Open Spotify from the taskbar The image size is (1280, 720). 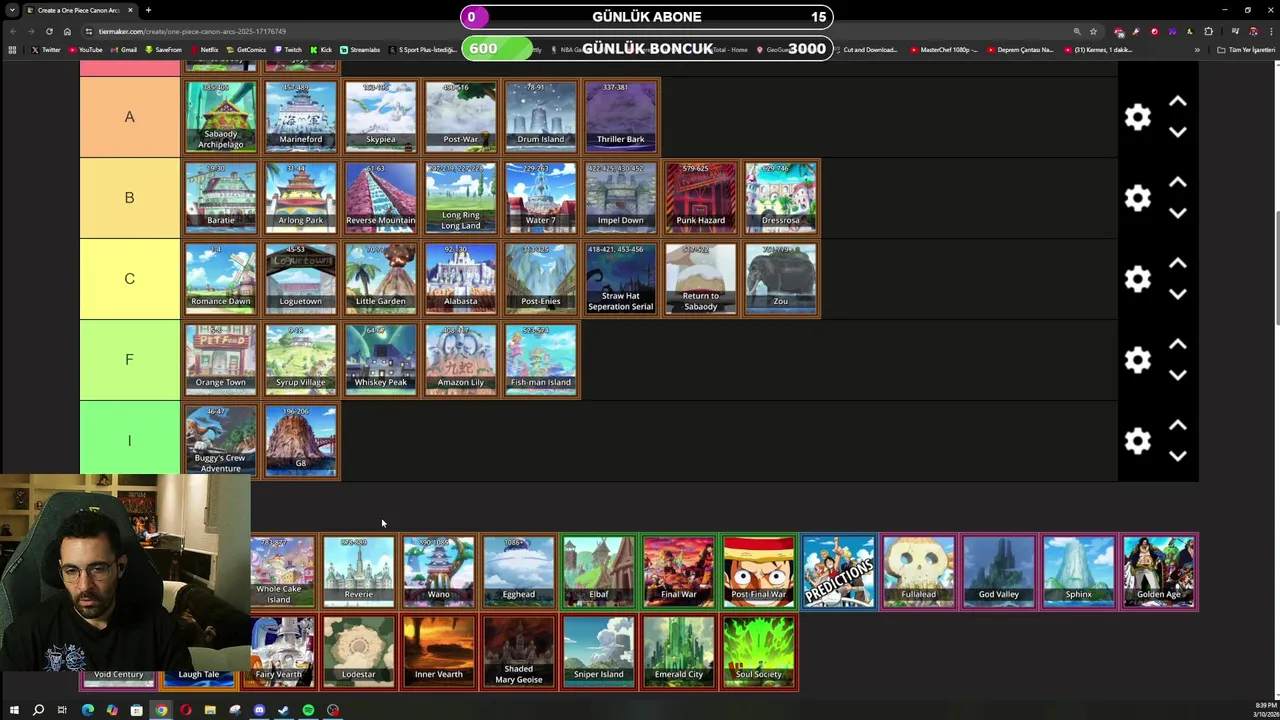[x=308, y=710]
